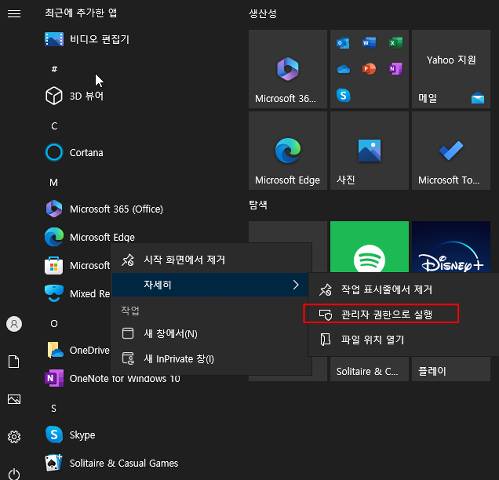499x480 pixels.
Task: Open the 사진 tile
Action: pyautogui.click(x=369, y=151)
